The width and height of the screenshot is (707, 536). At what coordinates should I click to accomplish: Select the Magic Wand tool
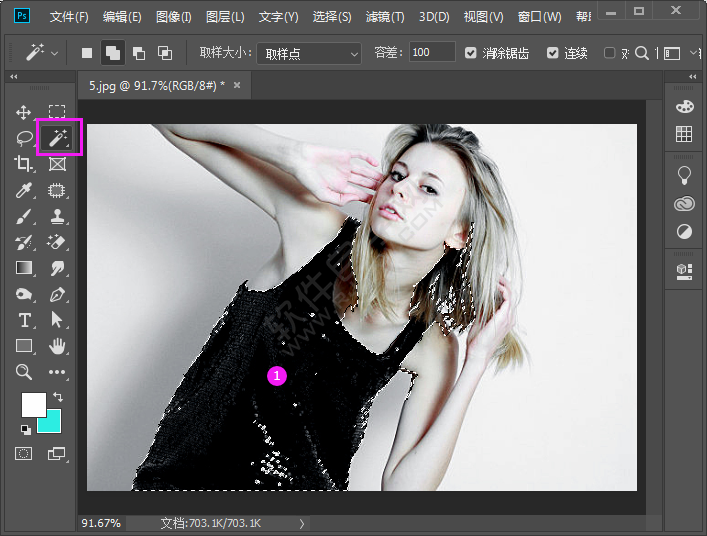point(57,137)
